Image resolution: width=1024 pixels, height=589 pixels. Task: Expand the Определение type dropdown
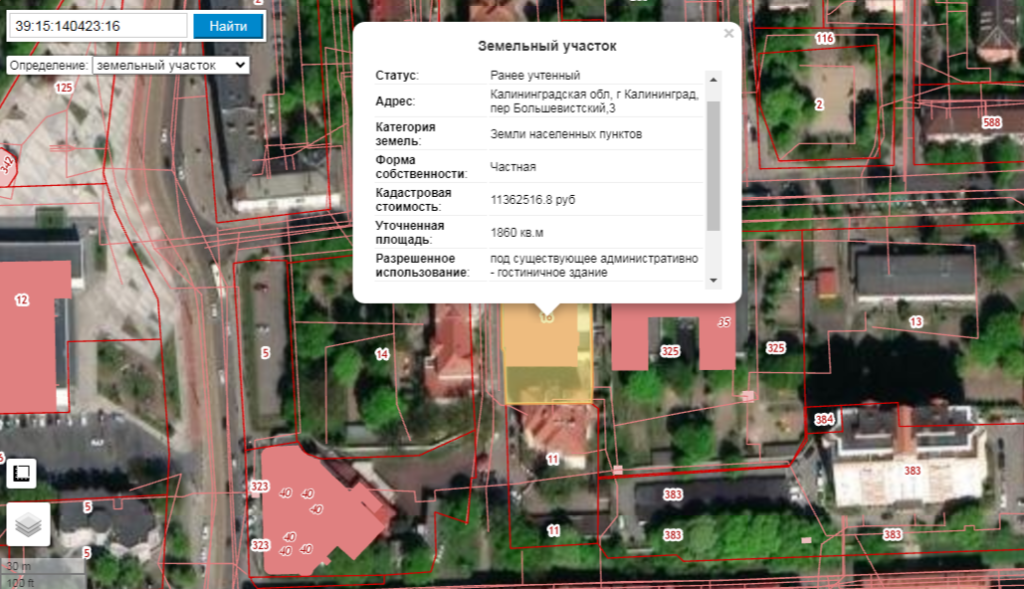(x=170, y=64)
